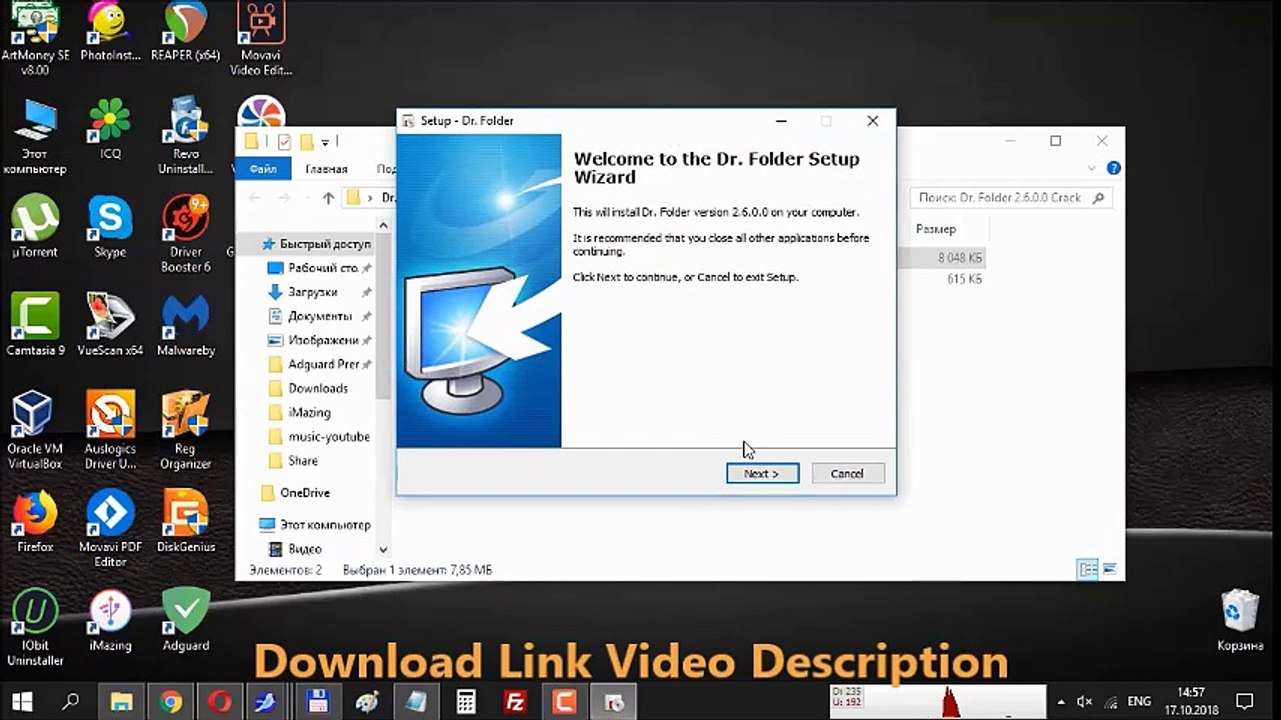Open Movavi Video Editor desktop icon
Screen dimensions: 1281x720
(261, 38)
